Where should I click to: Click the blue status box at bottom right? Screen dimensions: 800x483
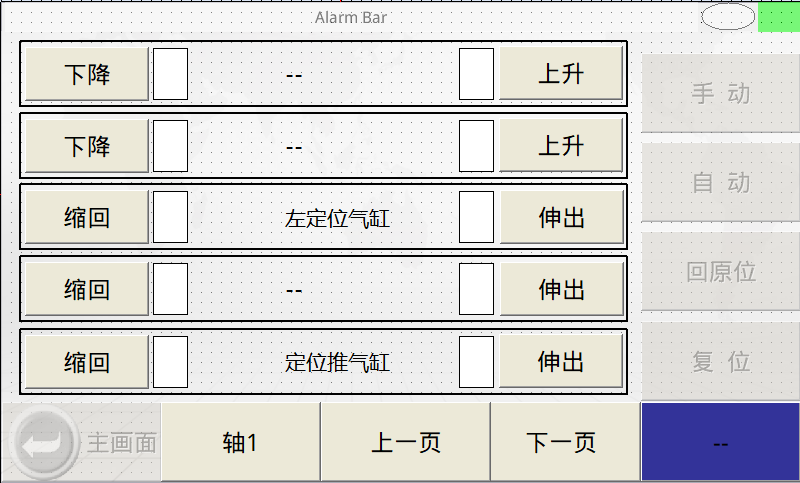(720, 442)
